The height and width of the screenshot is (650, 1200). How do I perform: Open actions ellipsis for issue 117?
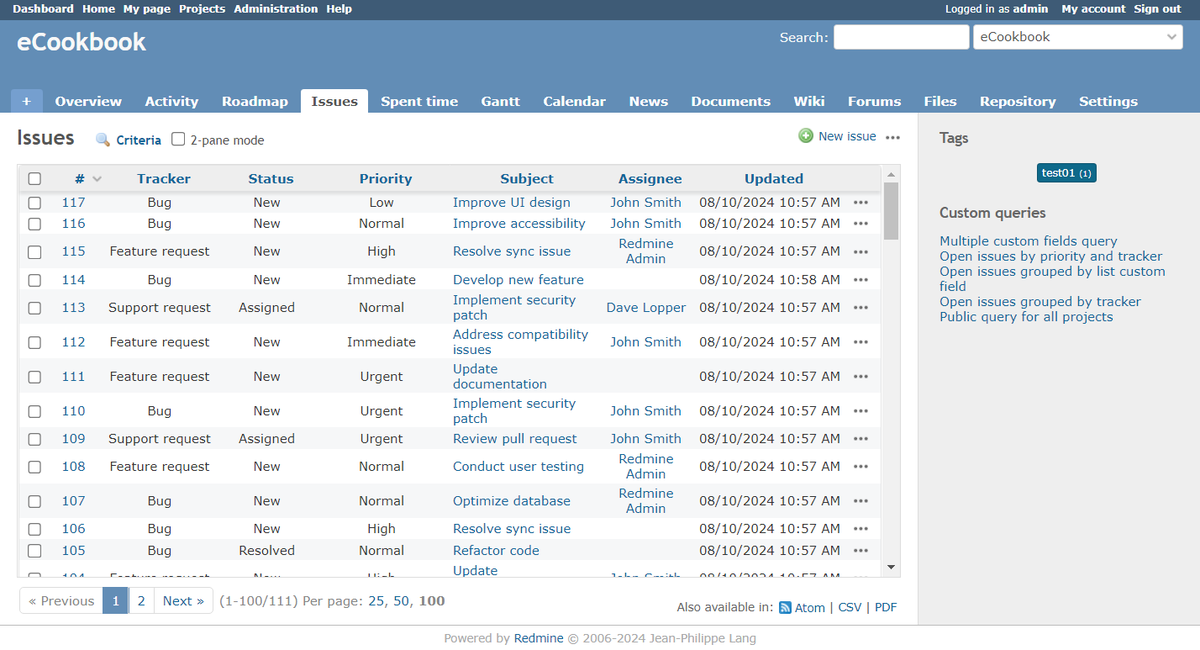point(861,202)
